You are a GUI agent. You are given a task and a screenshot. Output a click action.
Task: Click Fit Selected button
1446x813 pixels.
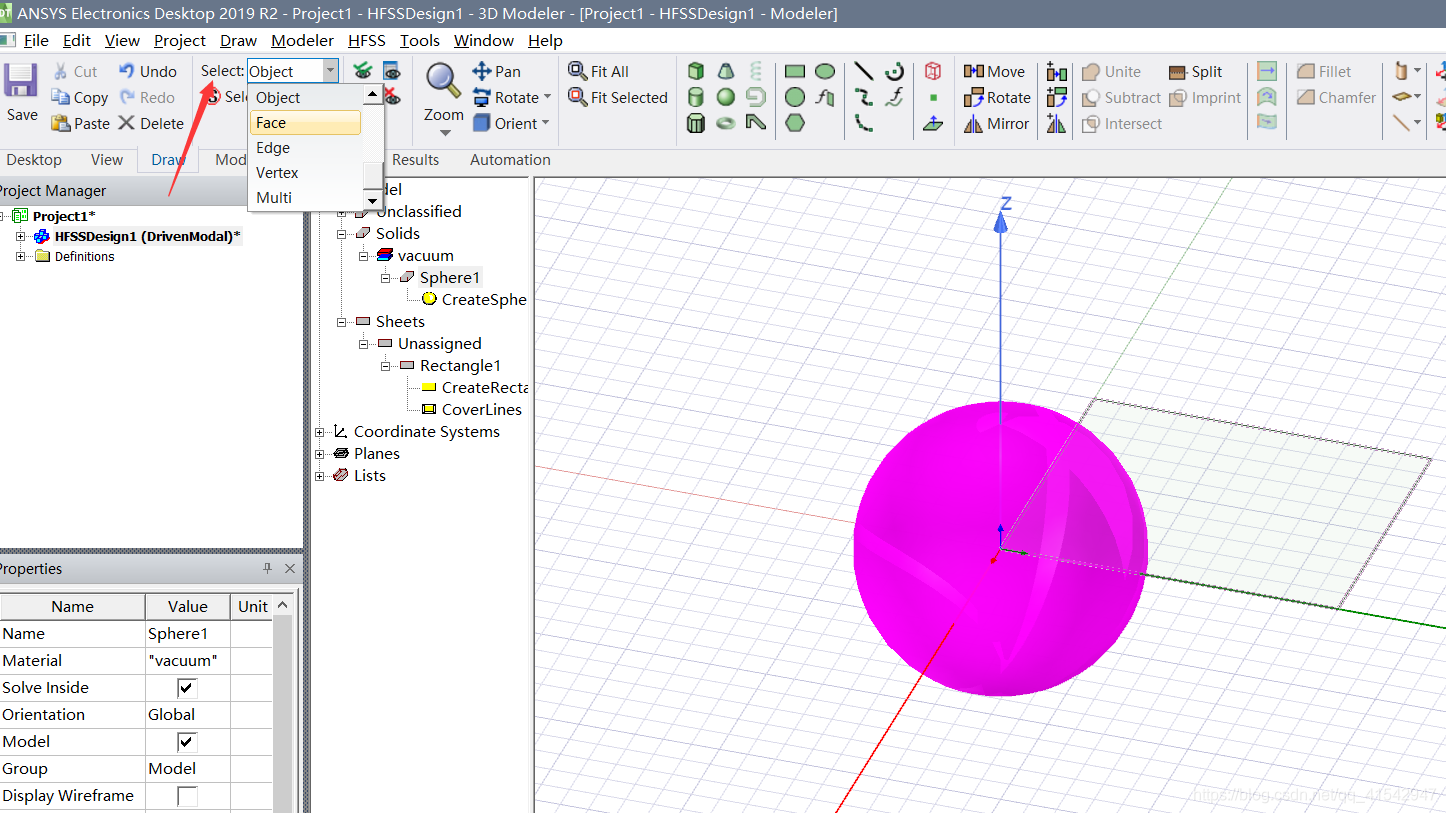click(x=617, y=97)
